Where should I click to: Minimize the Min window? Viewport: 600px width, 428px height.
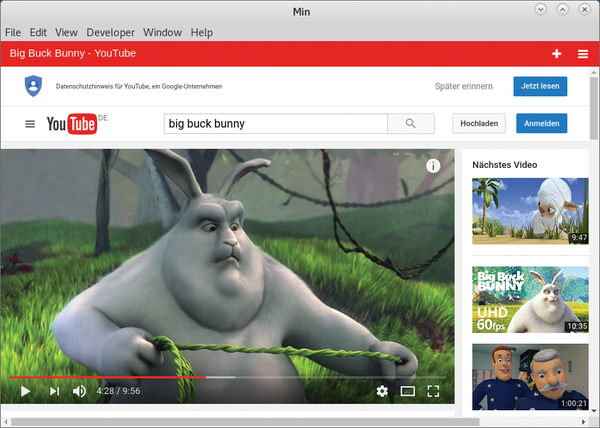click(541, 9)
